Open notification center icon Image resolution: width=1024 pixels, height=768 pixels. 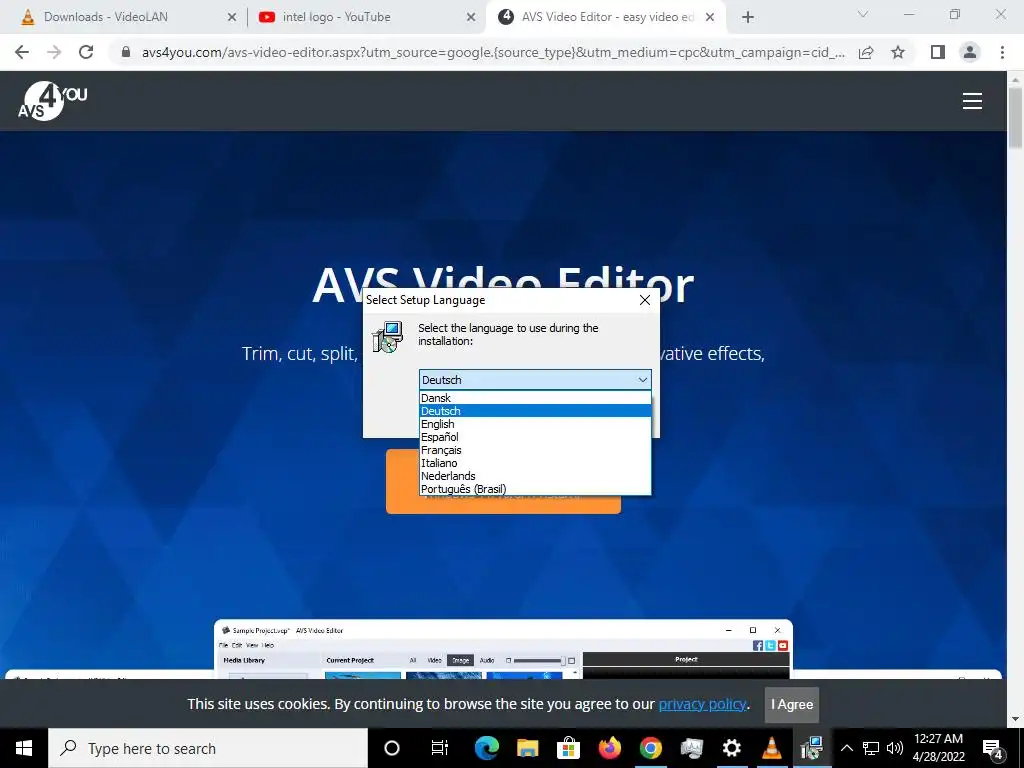(993, 748)
